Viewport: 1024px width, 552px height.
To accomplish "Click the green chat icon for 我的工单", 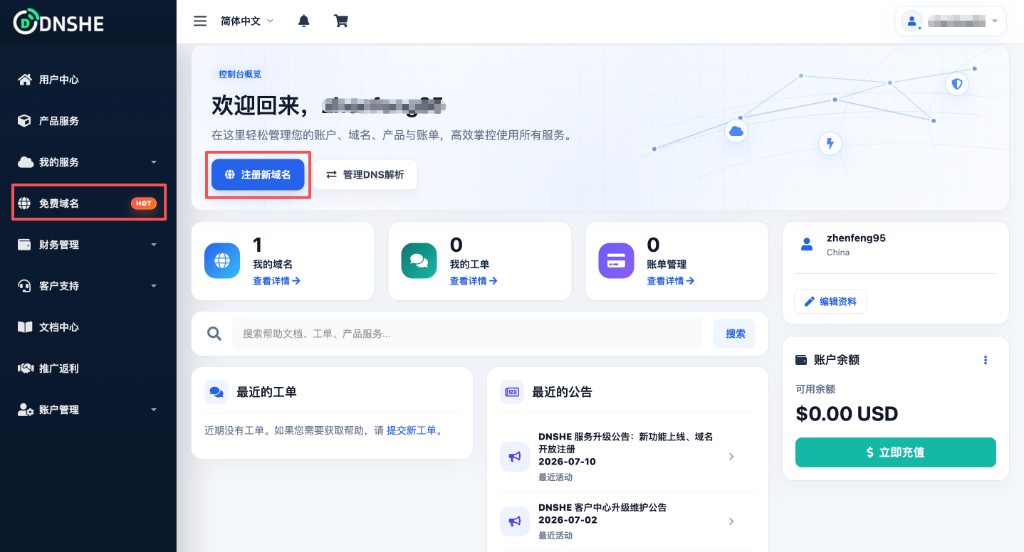I will coord(419,261).
